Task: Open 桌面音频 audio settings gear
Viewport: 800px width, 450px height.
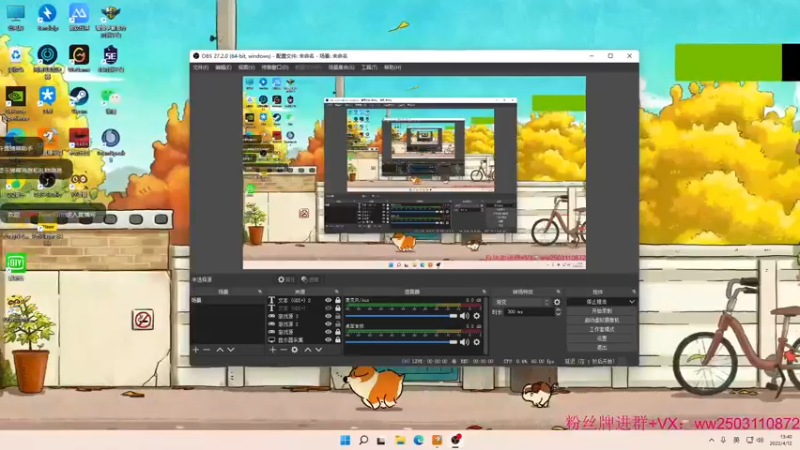Action: [477, 342]
